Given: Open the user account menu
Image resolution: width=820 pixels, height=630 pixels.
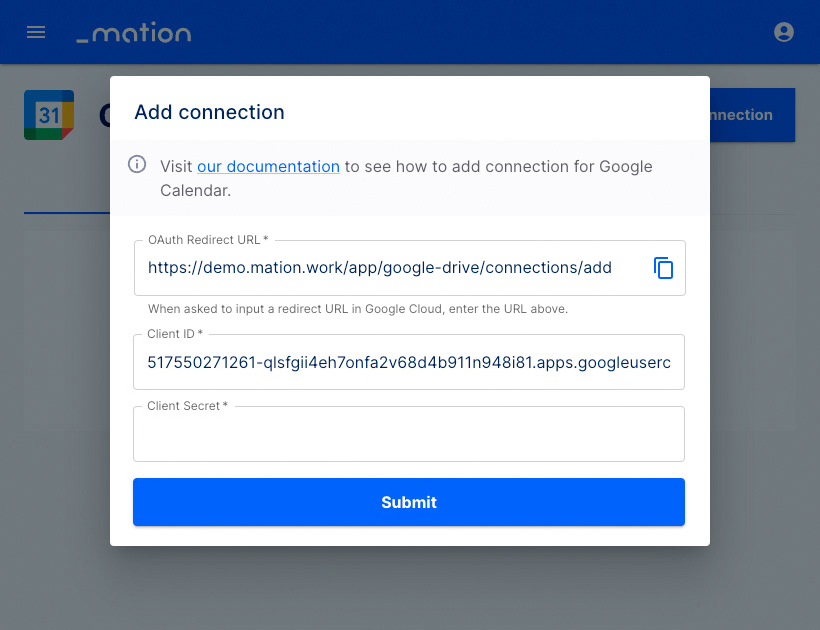Looking at the screenshot, I should click(x=783, y=32).
